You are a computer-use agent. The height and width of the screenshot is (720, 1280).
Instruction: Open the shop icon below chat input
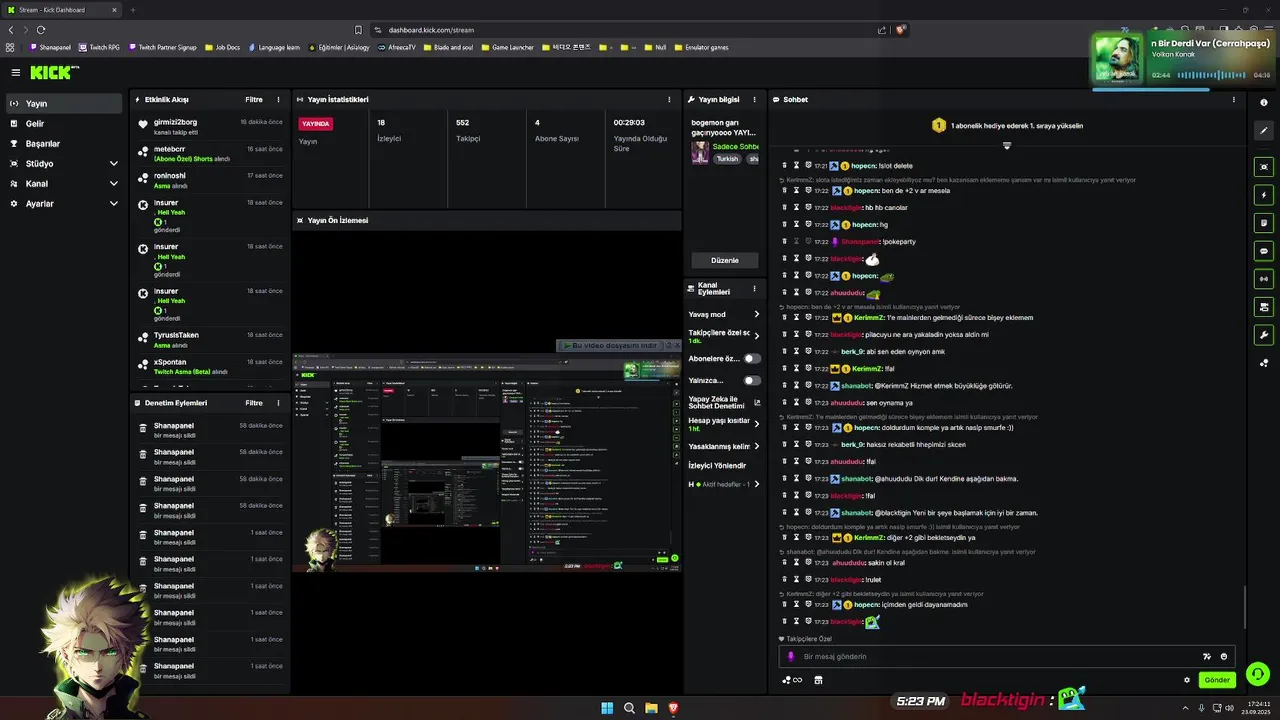(x=818, y=680)
